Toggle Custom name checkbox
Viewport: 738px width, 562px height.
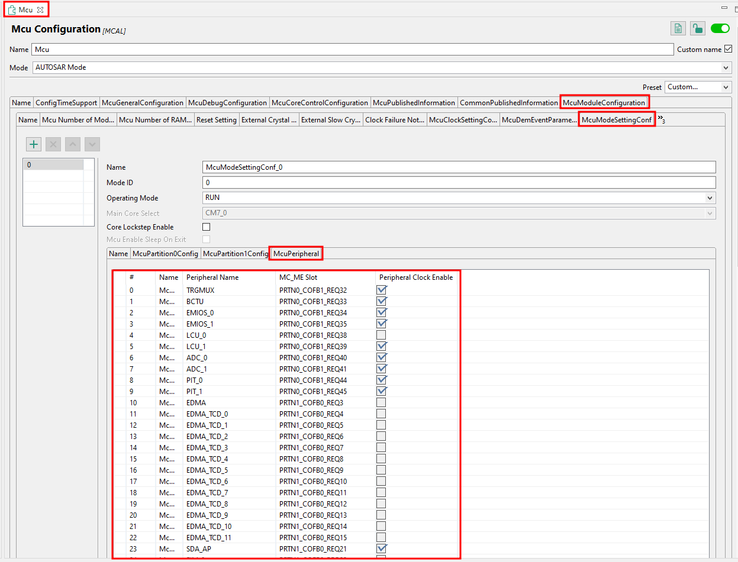click(728, 49)
